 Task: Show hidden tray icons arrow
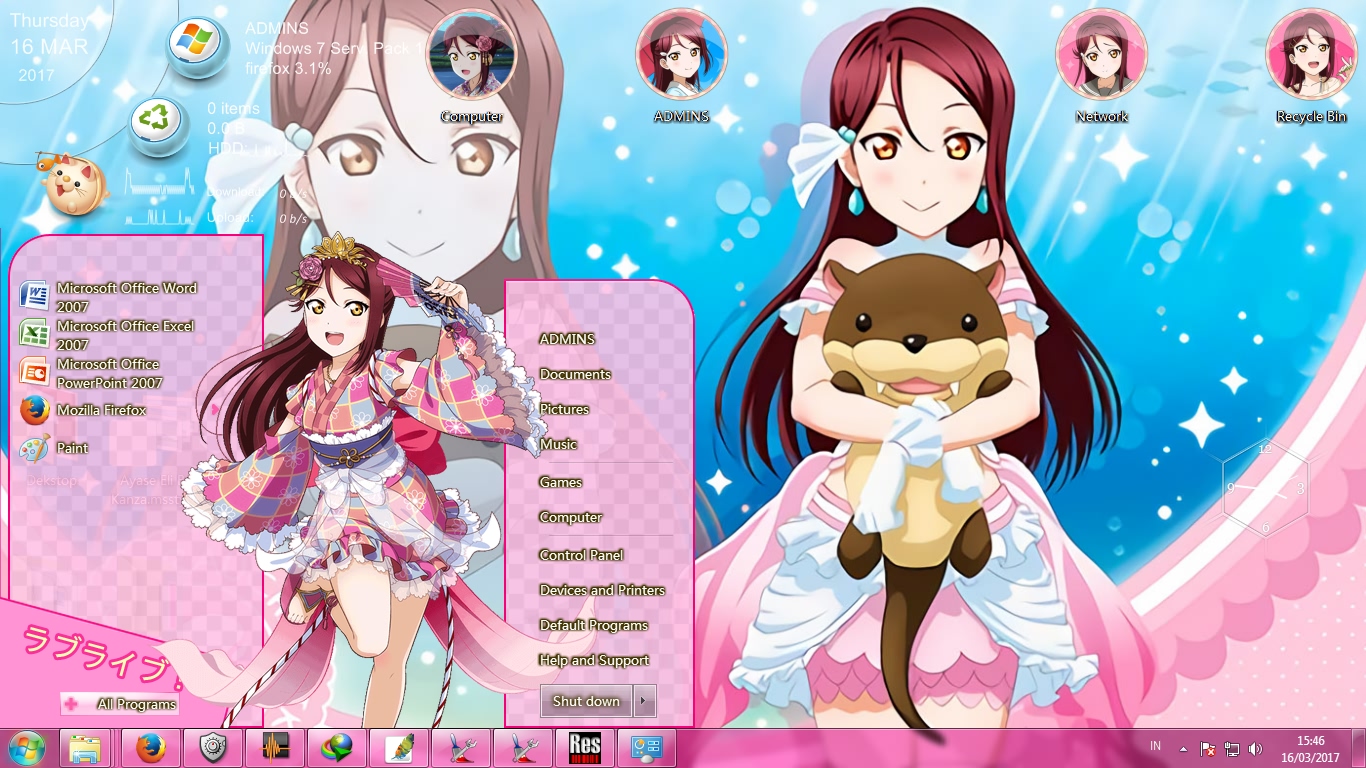click(x=1184, y=748)
